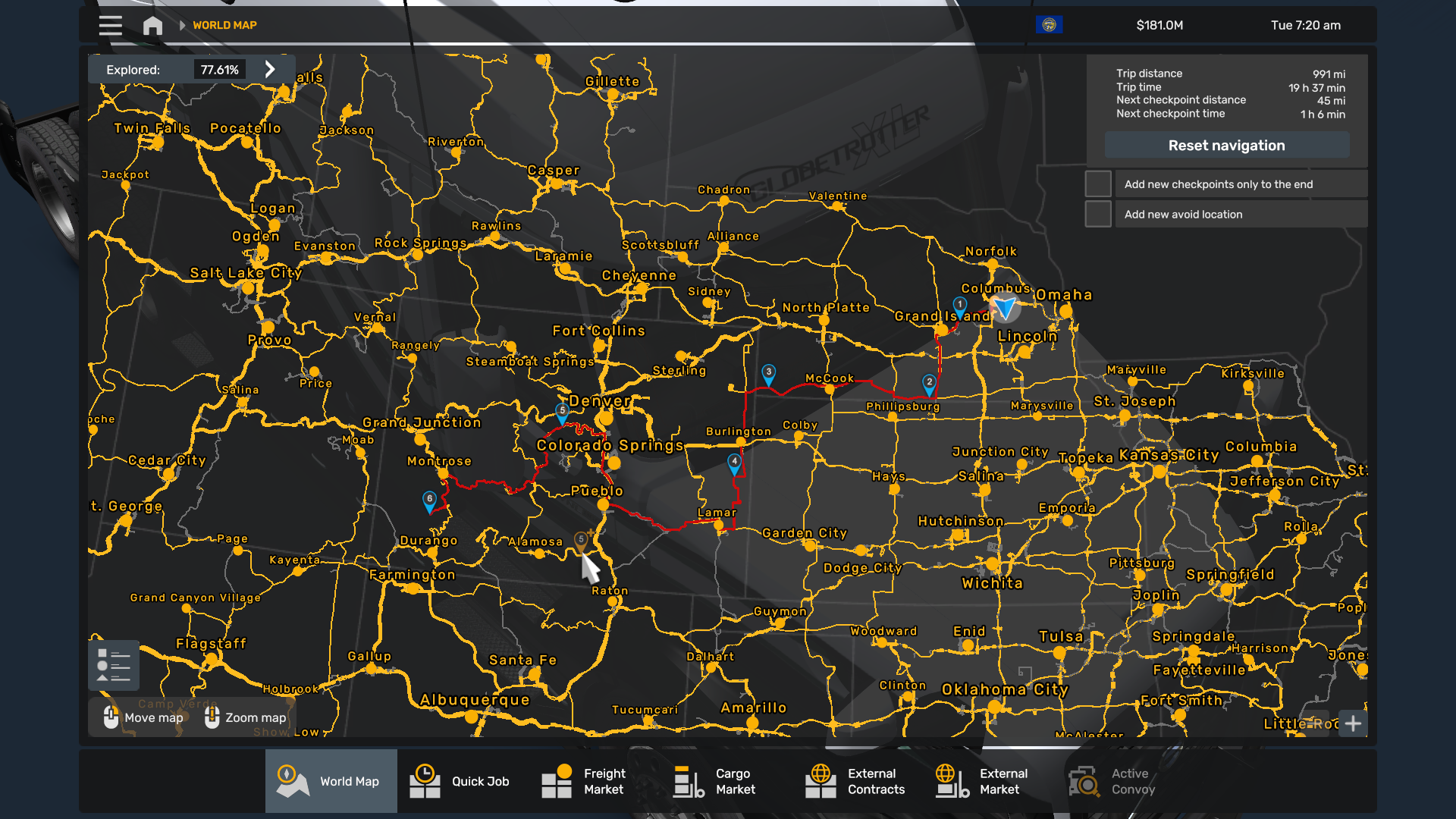Select the World Map tab
The width and height of the screenshot is (1456, 819).
pyautogui.click(x=331, y=781)
